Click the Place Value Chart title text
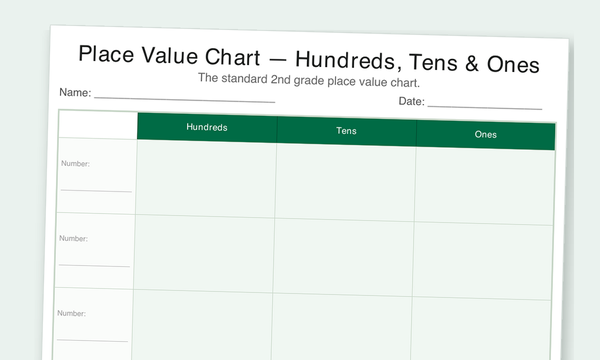Viewport: 600px width, 360px height. pyautogui.click(x=309, y=59)
